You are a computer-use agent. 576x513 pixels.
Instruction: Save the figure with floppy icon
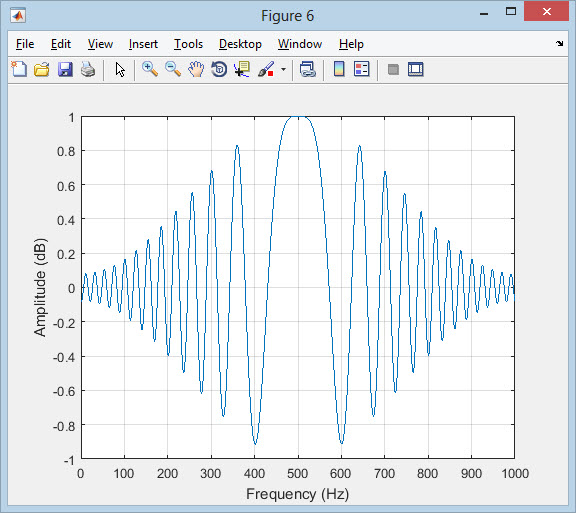[x=65, y=69]
